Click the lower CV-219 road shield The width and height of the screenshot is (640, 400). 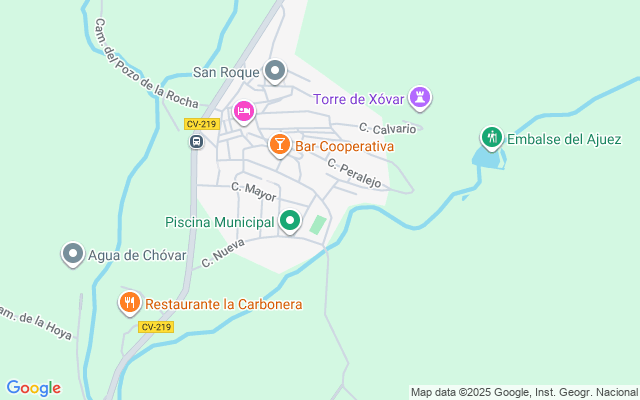tap(156, 327)
